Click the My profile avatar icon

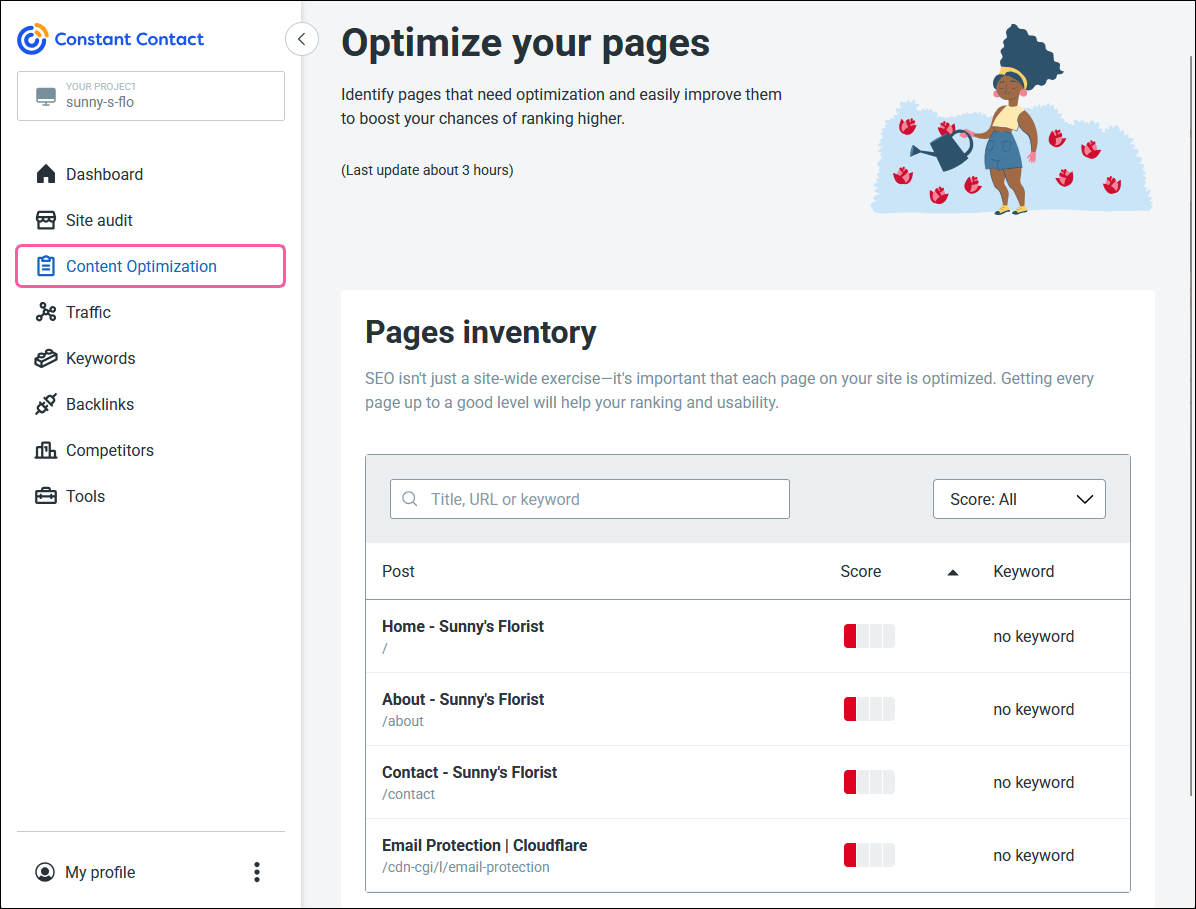tap(45, 872)
